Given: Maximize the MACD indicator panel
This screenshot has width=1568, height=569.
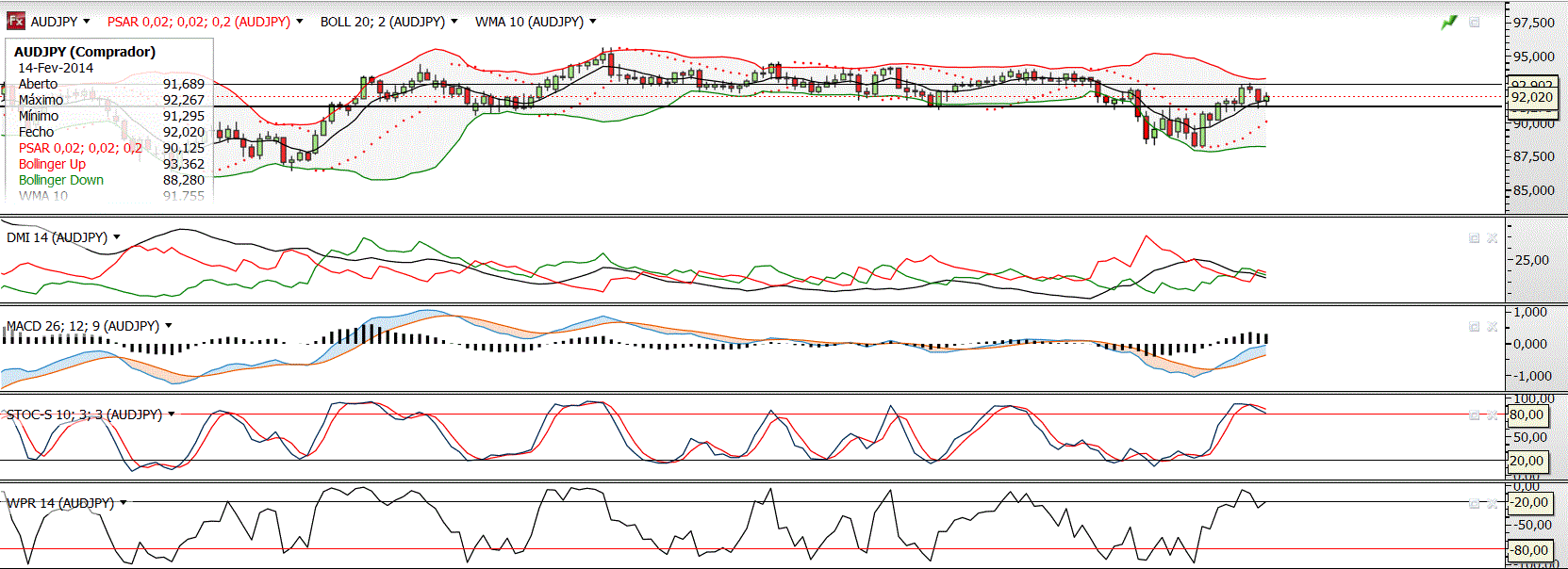Looking at the screenshot, I should [1475, 327].
